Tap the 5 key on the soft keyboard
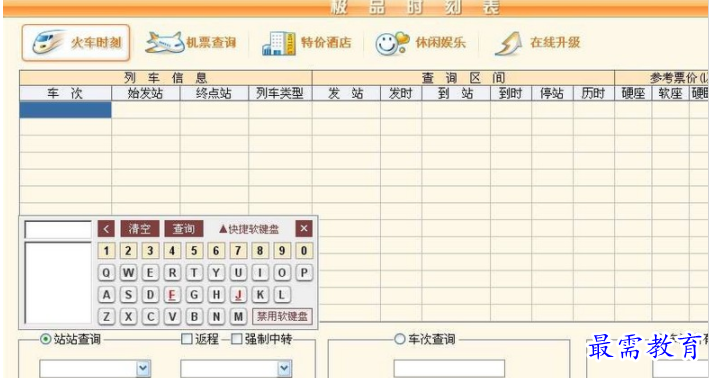Viewport: 710px width, 378px height. tap(194, 250)
